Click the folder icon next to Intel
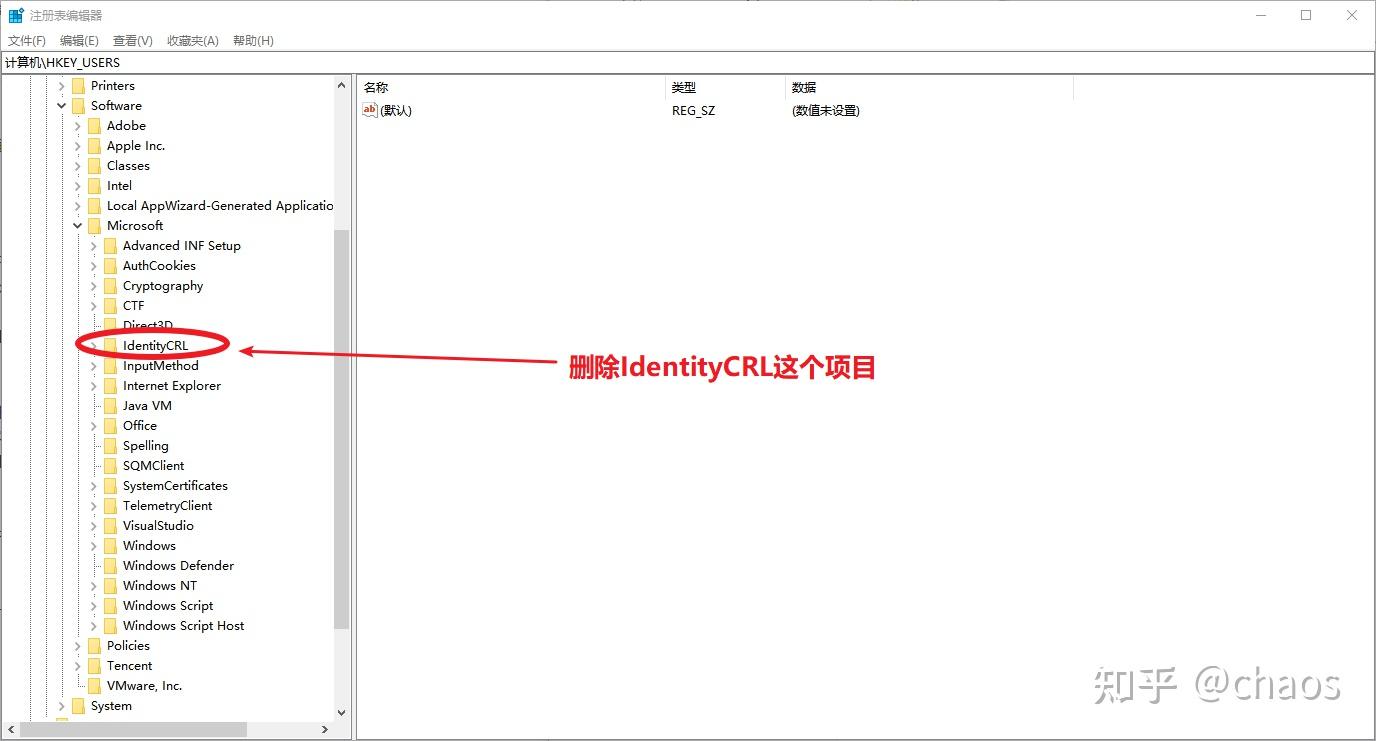This screenshot has width=1376, height=741. pyautogui.click(x=94, y=186)
